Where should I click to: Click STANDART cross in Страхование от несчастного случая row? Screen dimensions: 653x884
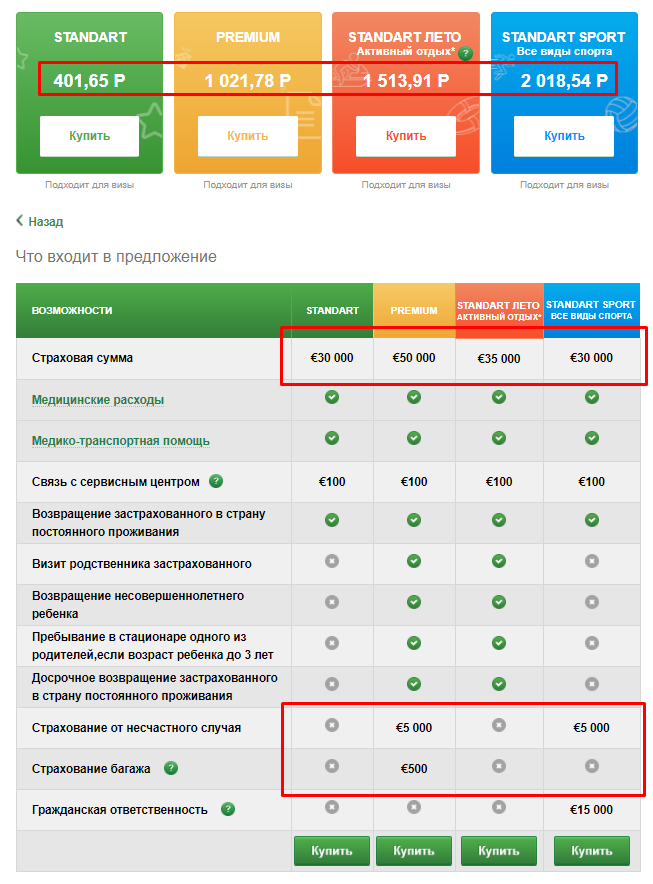click(x=332, y=725)
